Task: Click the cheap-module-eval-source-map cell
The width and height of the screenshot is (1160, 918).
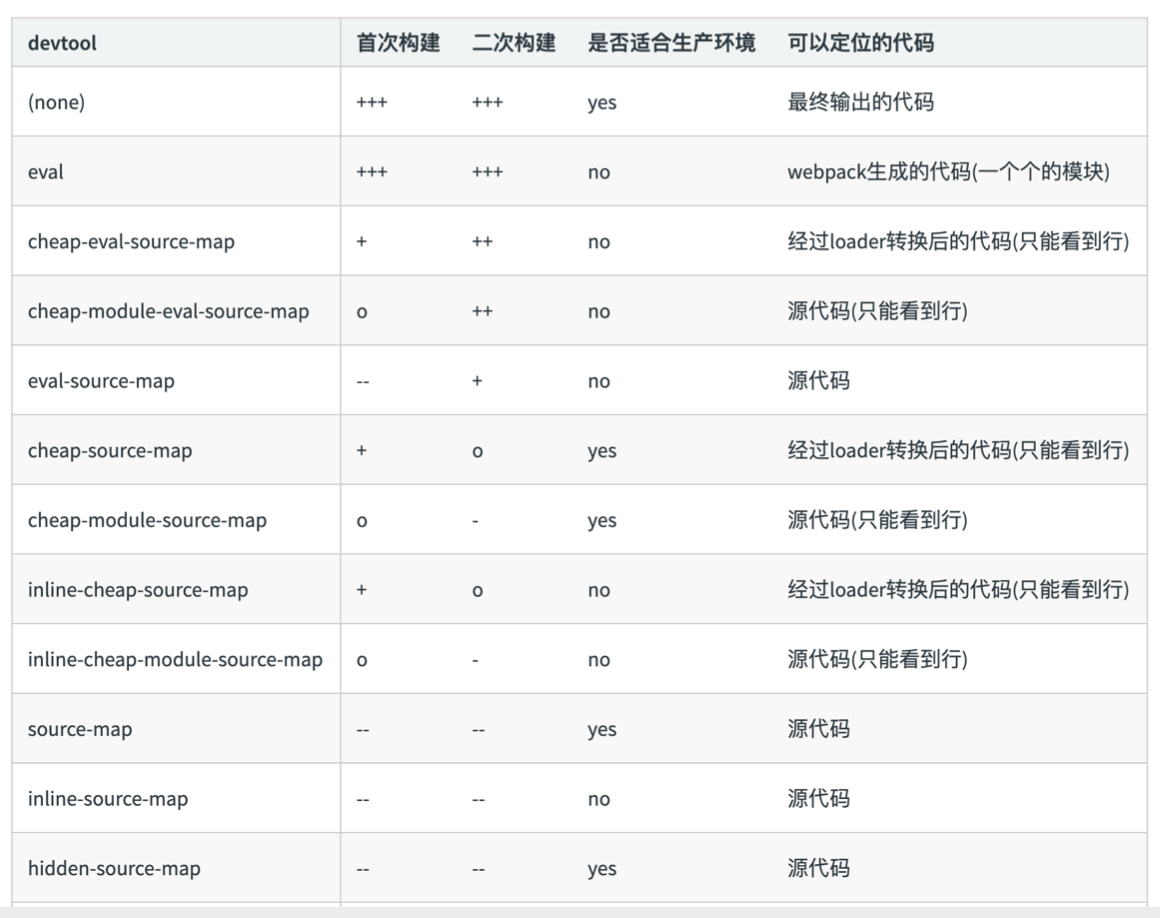Action: (x=150, y=311)
